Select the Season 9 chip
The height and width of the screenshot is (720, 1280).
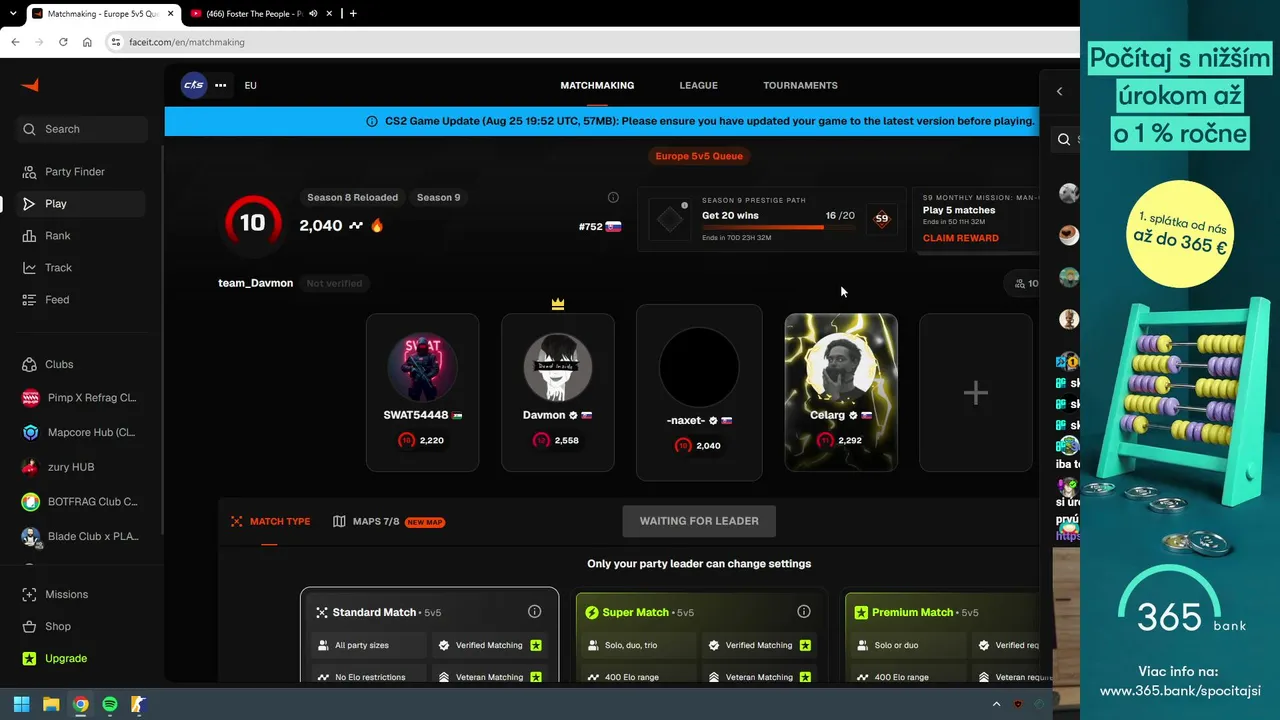(438, 197)
